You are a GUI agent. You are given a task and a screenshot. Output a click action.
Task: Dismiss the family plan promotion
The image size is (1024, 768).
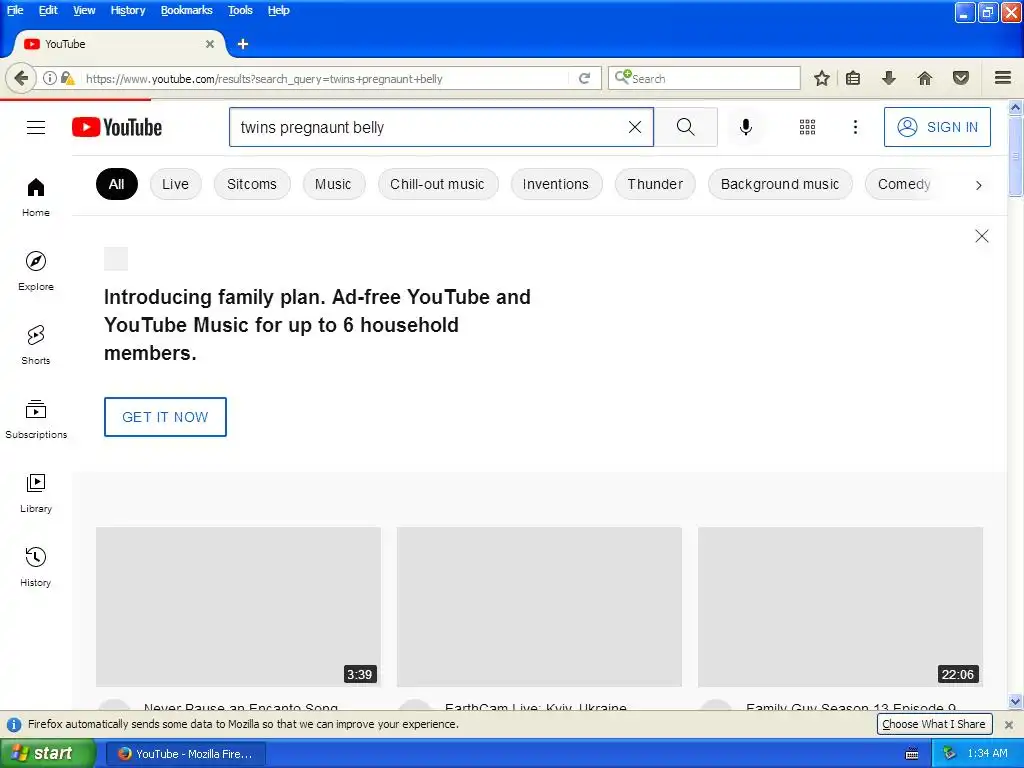(x=982, y=236)
